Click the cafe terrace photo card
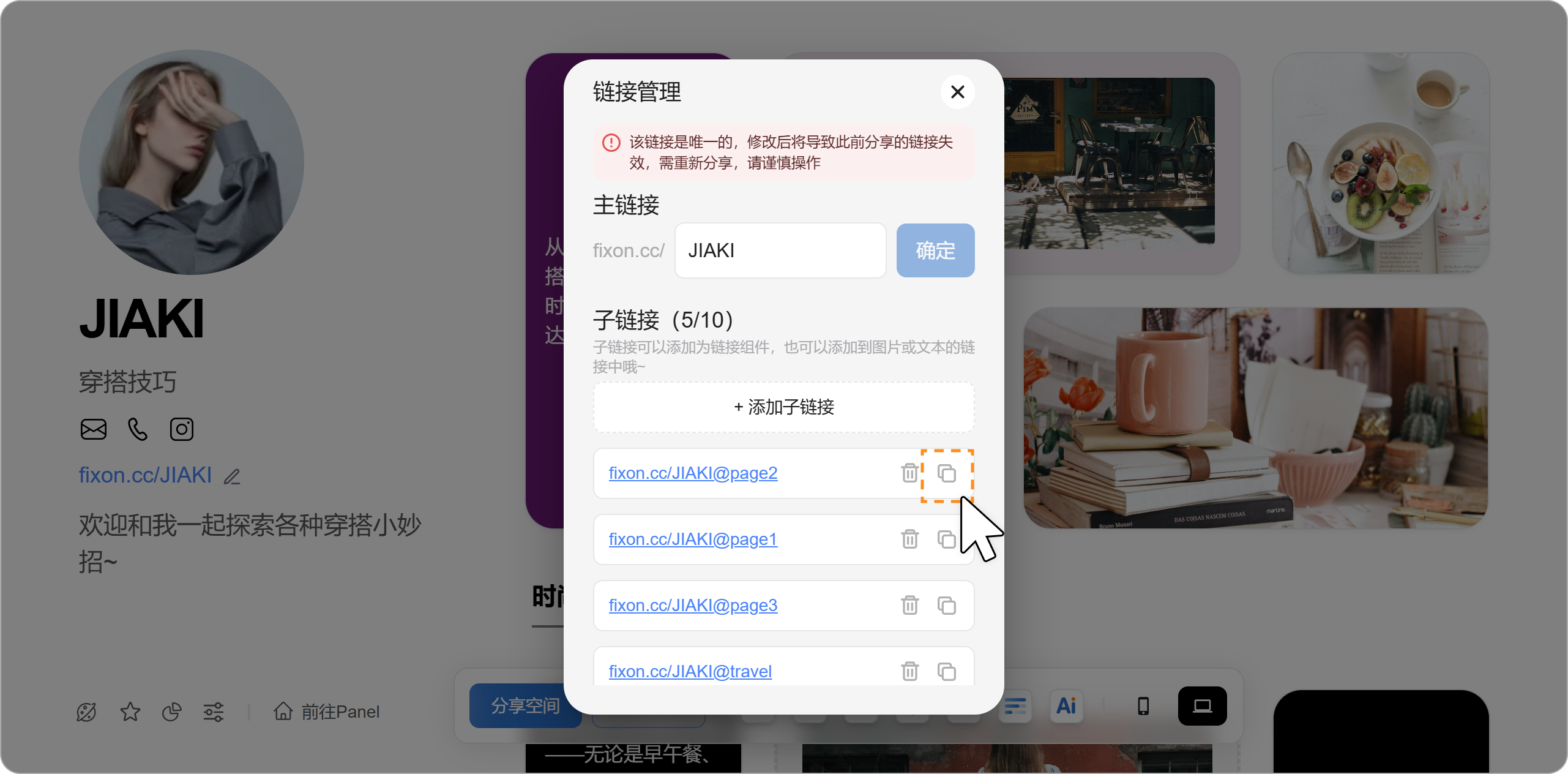Viewport: 1568px width, 774px height. [1109, 163]
